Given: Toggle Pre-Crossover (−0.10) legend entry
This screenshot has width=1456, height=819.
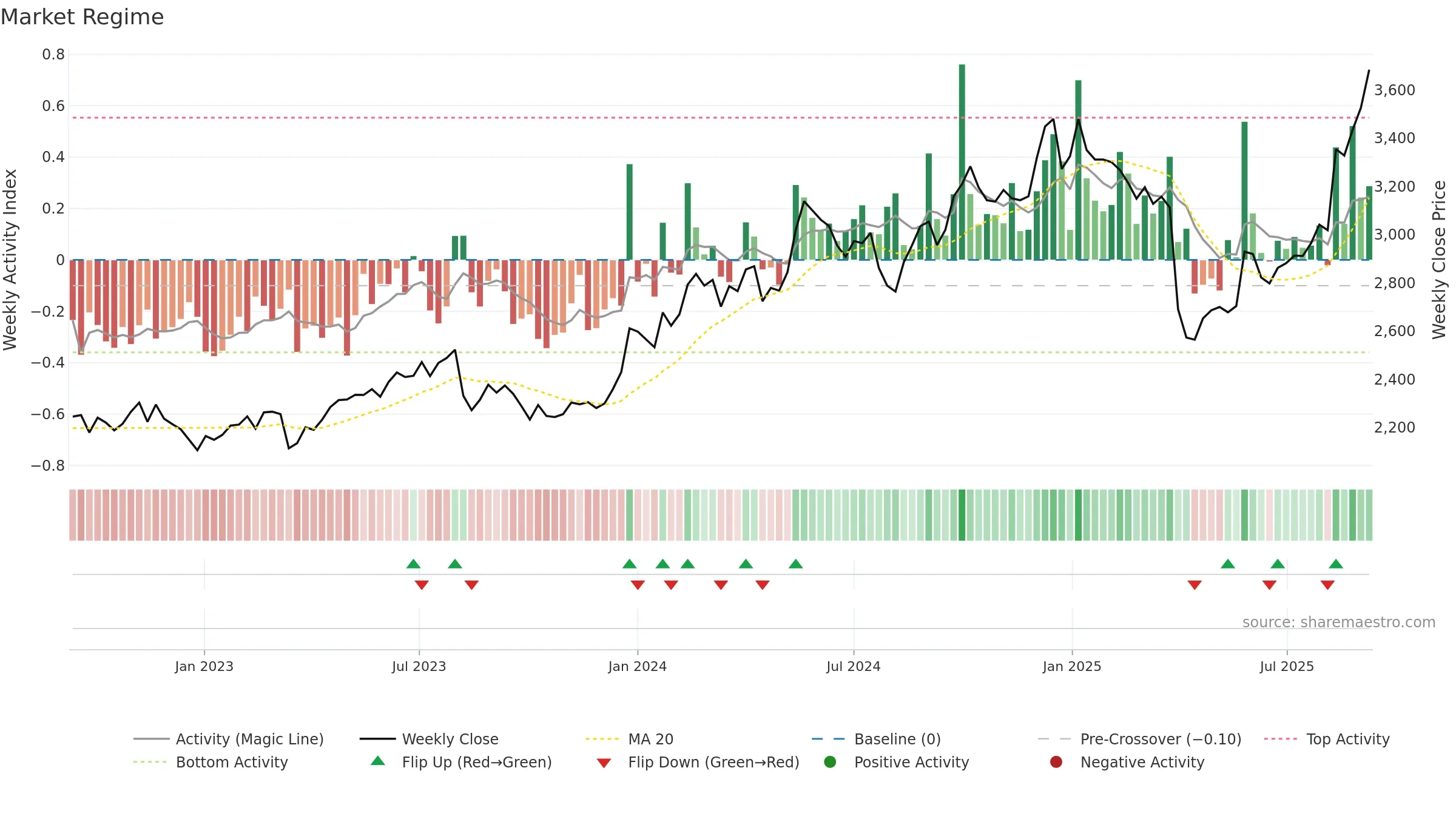Looking at the screenshot, I should point(1139,739).
